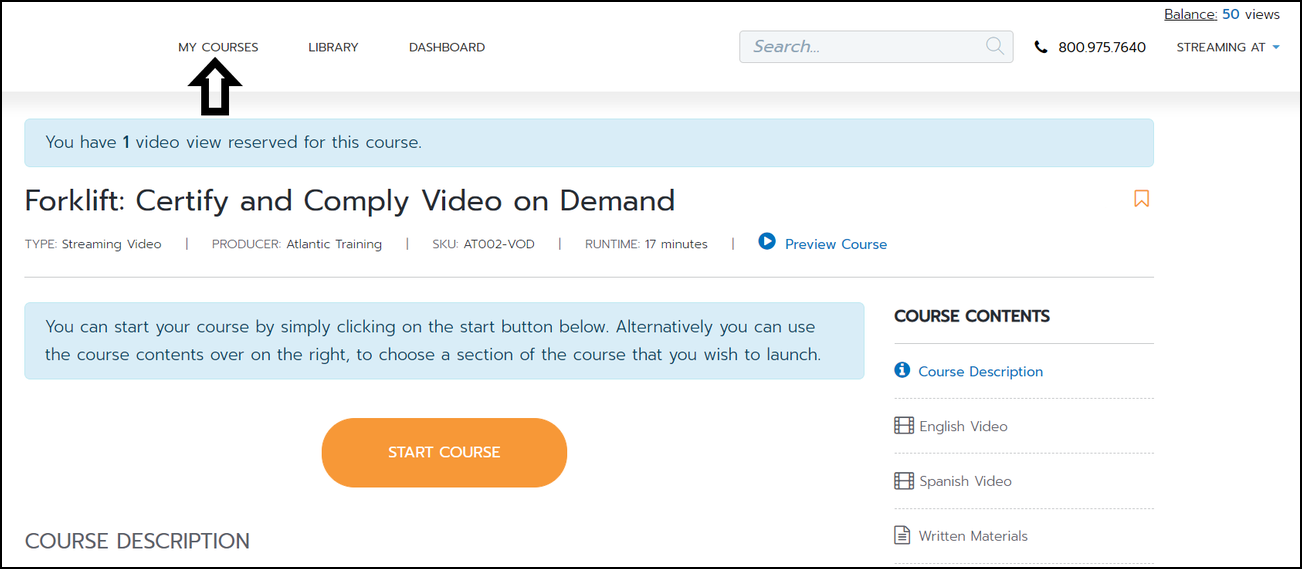This screenshot has width=1302, height=569.
Task: Click the Course Description info icon
Action: (x=902, y=370)
